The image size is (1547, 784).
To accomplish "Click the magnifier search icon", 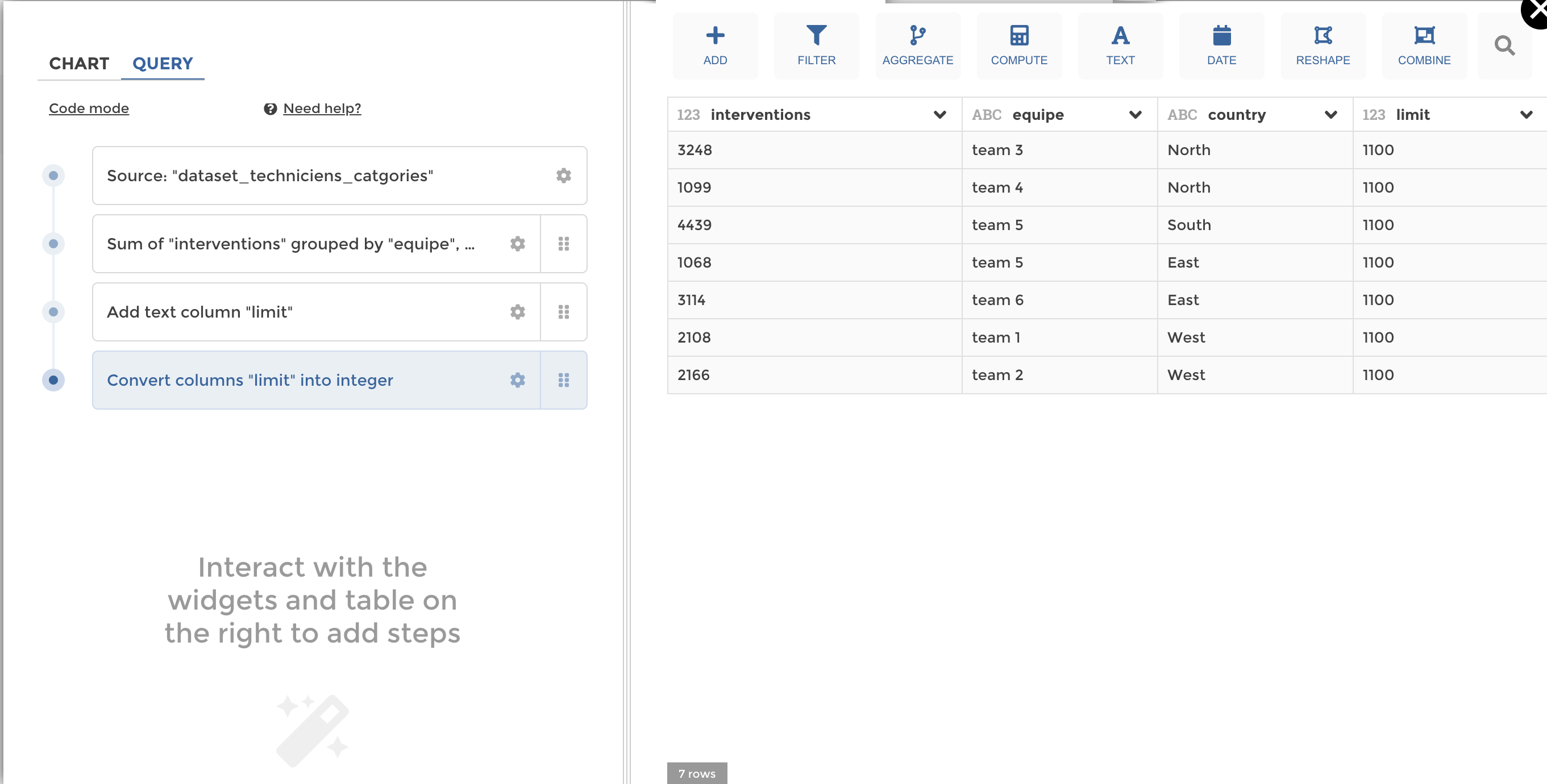I will click(x=1504, y=45).
